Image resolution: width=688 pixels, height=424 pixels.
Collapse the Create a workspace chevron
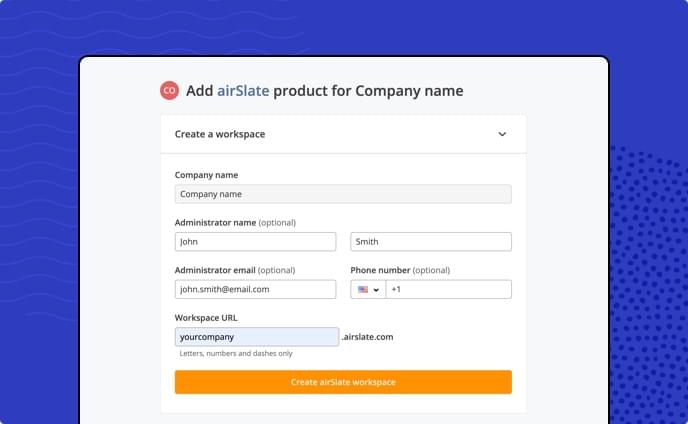pos(502,134)
